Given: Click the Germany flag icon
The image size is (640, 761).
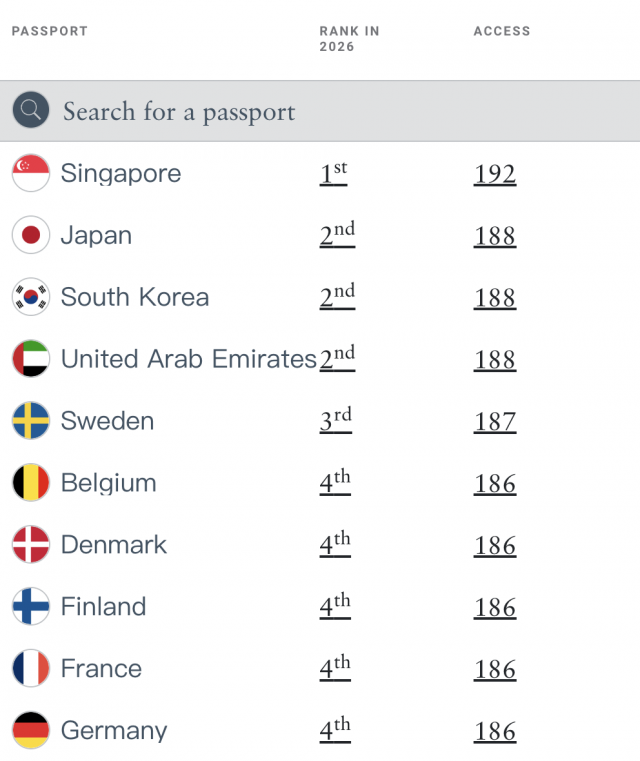Looking at the screenshot, I should [31, 730].
